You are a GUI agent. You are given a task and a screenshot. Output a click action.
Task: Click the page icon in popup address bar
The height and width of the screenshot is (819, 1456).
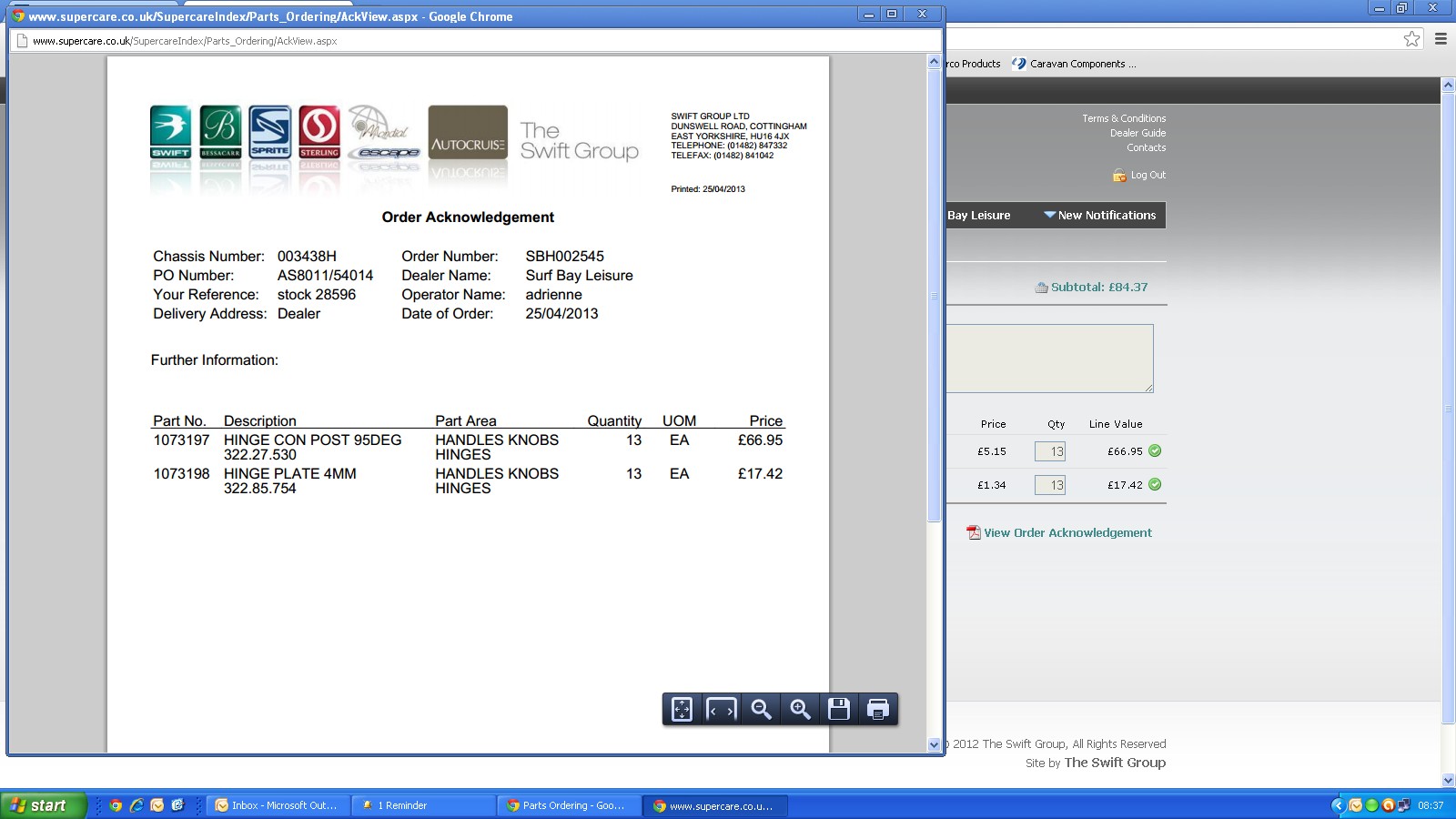click(23, 41)
